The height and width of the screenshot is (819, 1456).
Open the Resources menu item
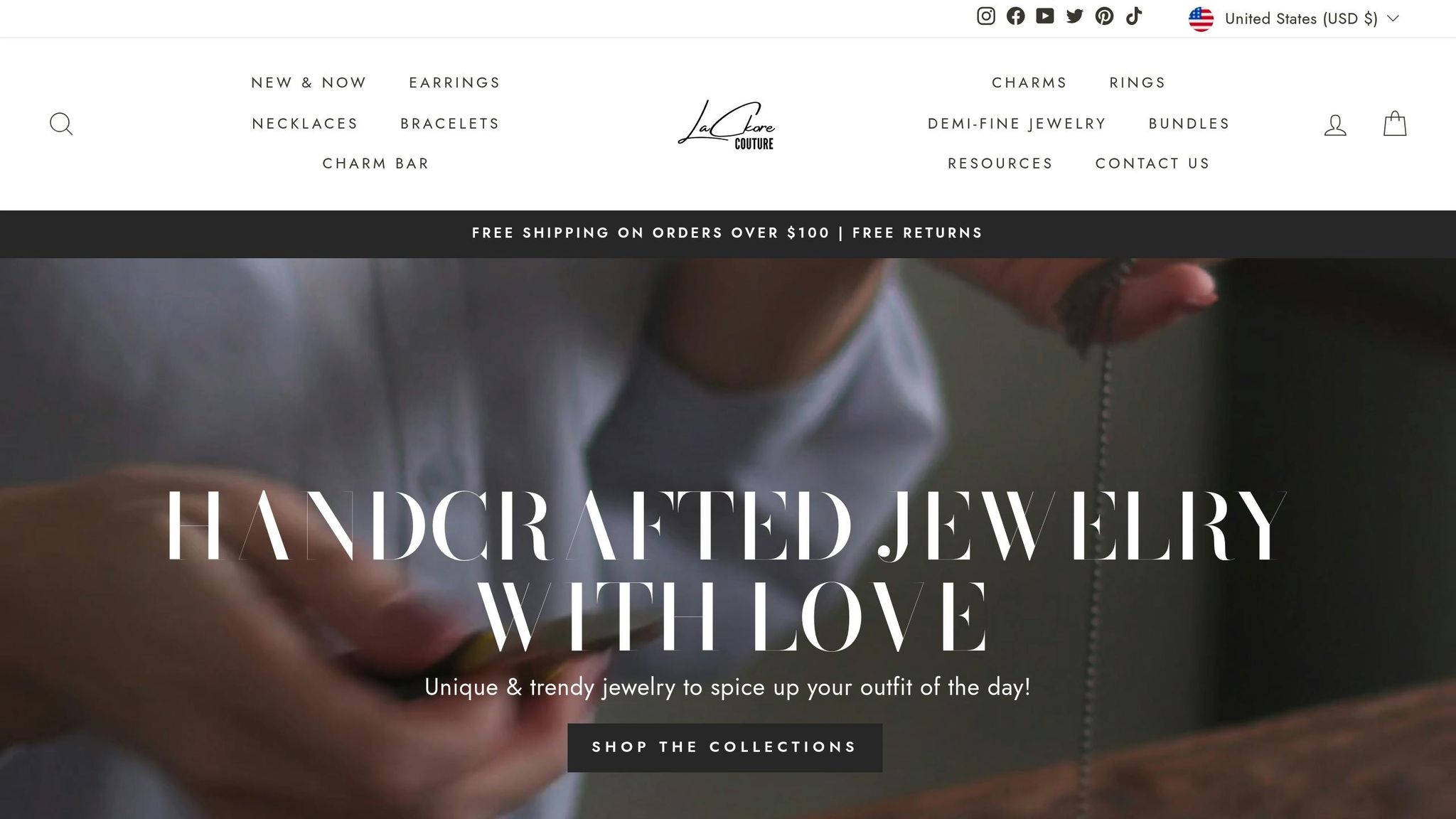pos(1000,164)
